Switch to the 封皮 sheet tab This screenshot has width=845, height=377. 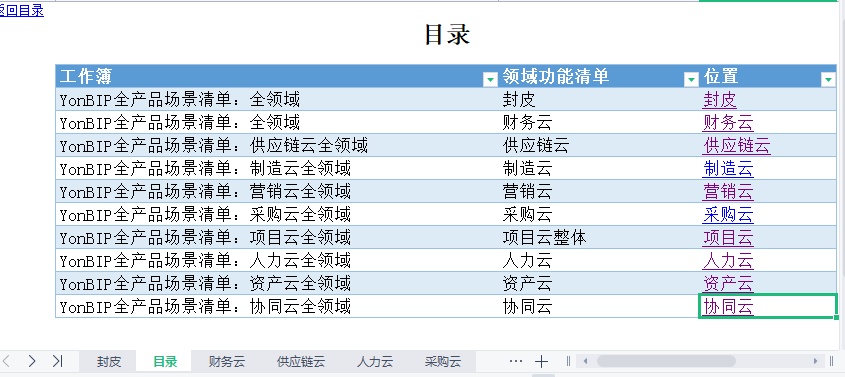(x=108, y=361)
